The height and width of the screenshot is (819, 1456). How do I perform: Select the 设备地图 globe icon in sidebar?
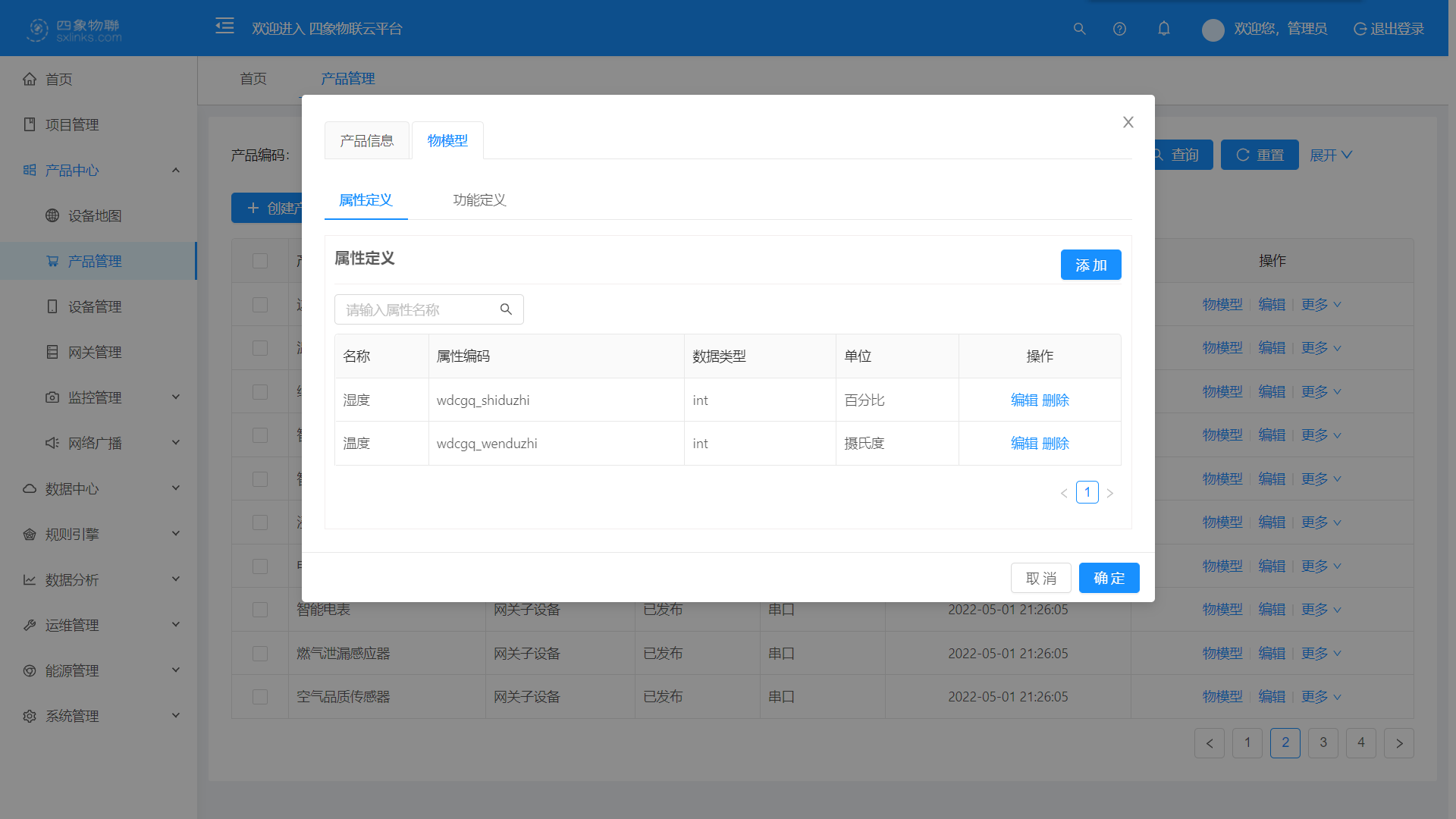(x=52, y=215)
